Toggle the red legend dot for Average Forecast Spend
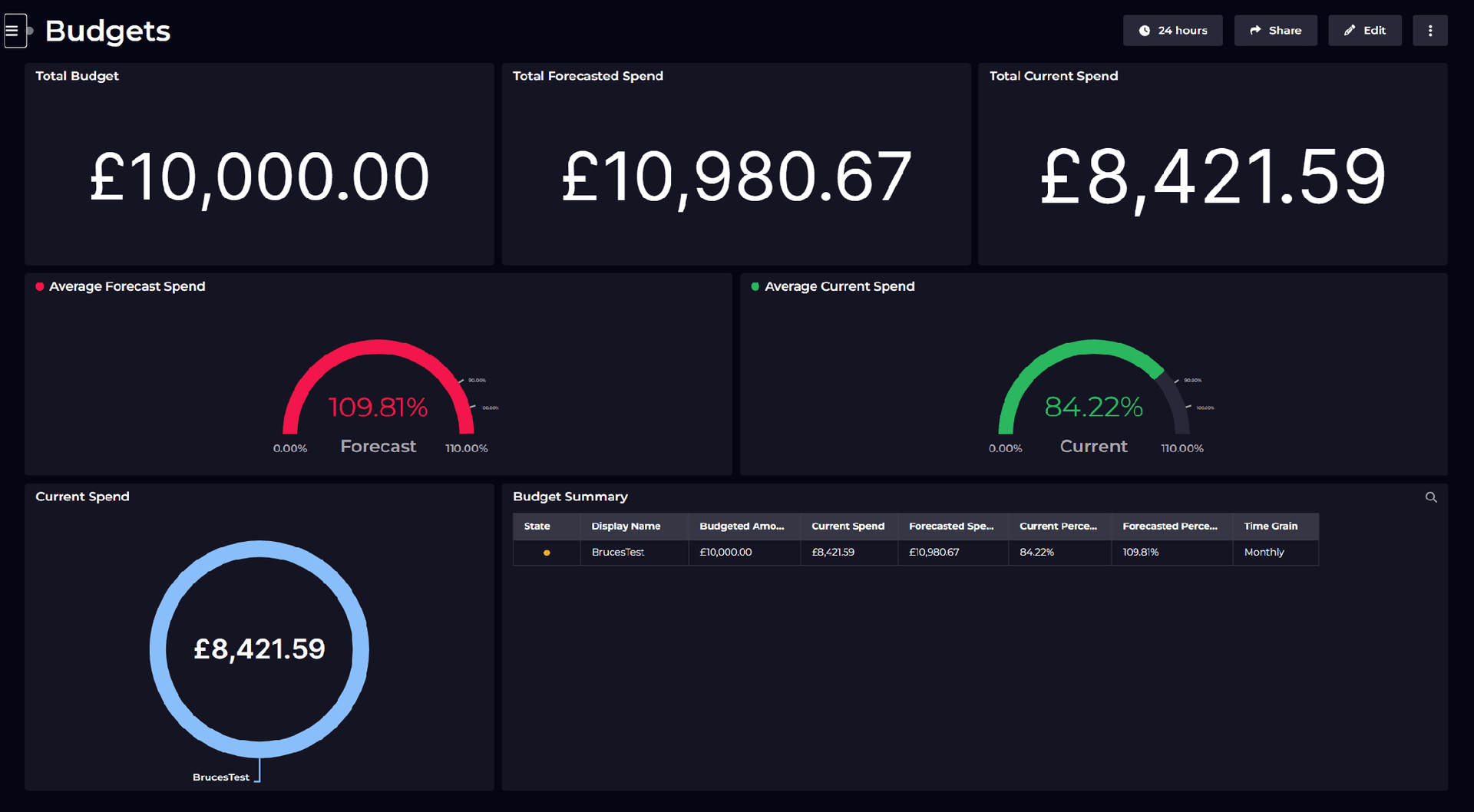The image size is (1474, 812). tap(38, 286)
